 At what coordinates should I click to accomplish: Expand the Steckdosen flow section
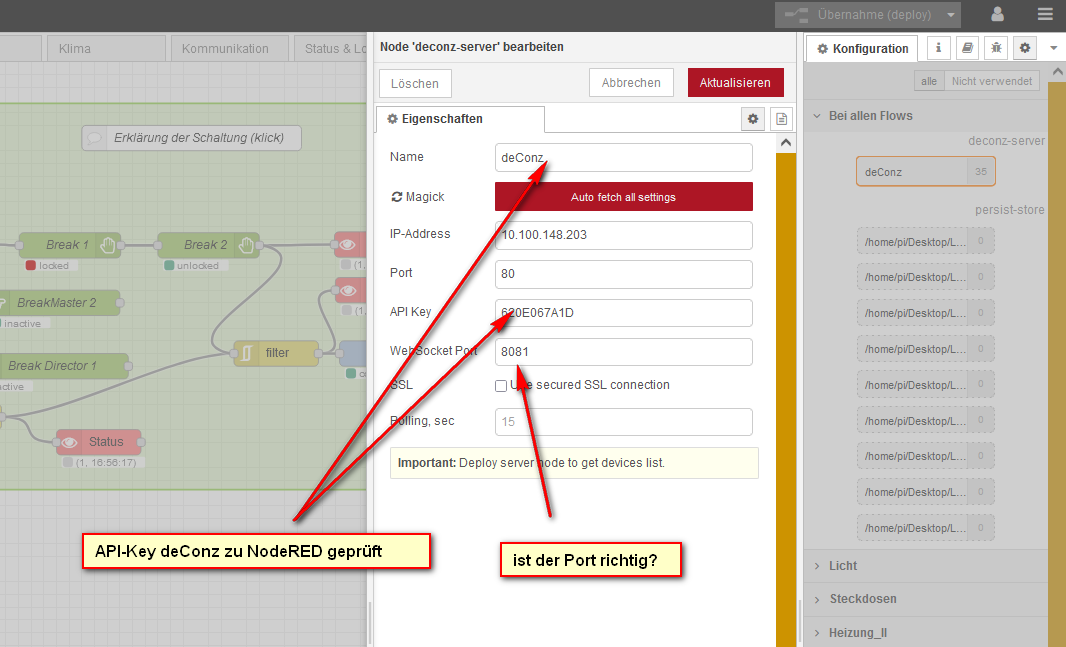coord(862,599)
